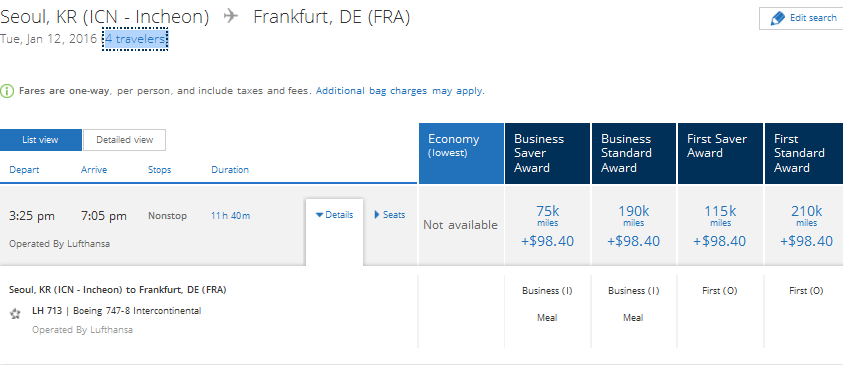843x365 pixels.
Task: Click 'Seoul, KR (ICN - Incheon) to Frankfurt' detail heading
Action: tap(118, 290)
